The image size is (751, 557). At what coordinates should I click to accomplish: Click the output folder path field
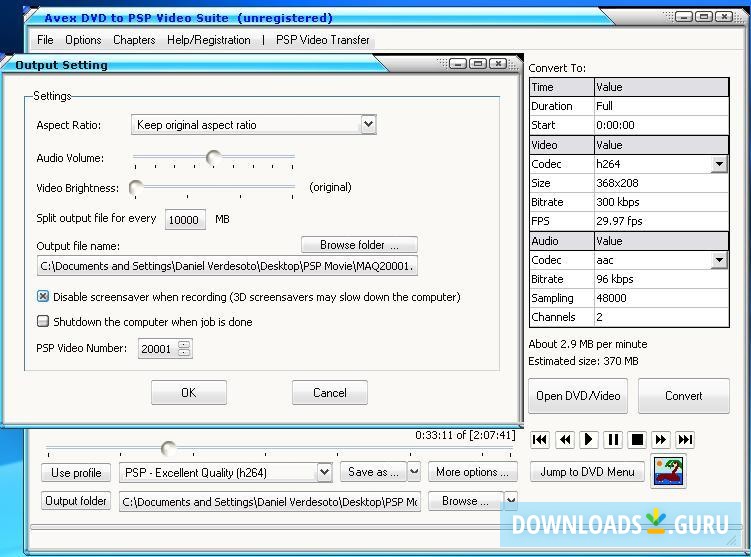[x=270, y=501]
